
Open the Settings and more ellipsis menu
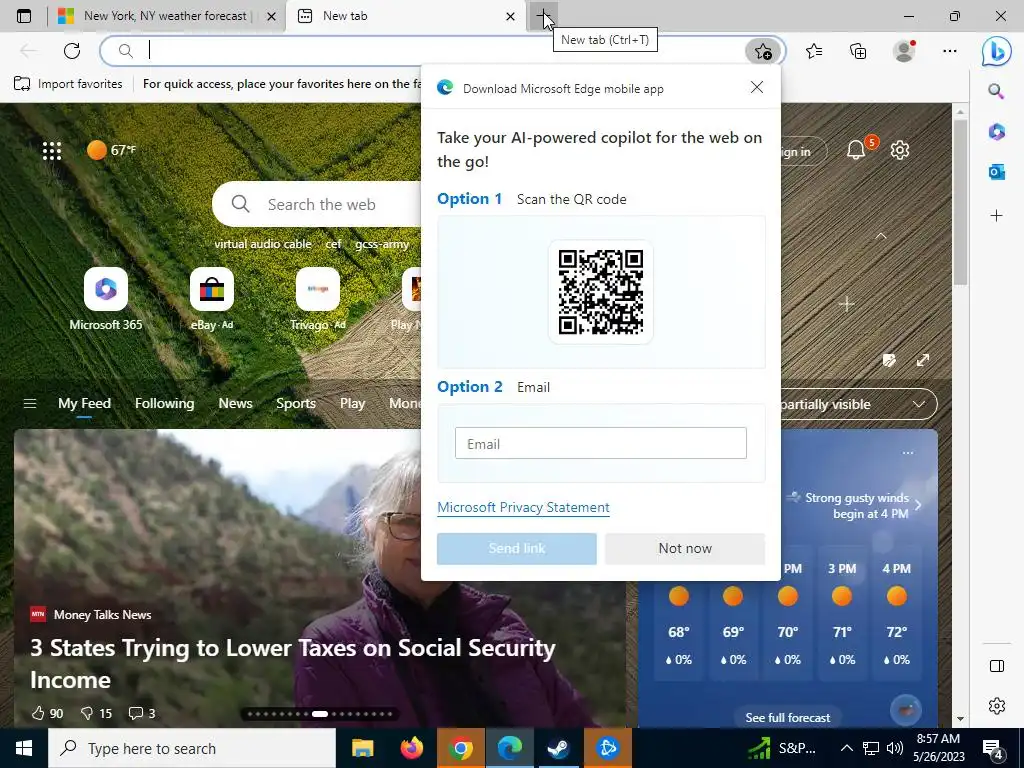tap(950, 51)
